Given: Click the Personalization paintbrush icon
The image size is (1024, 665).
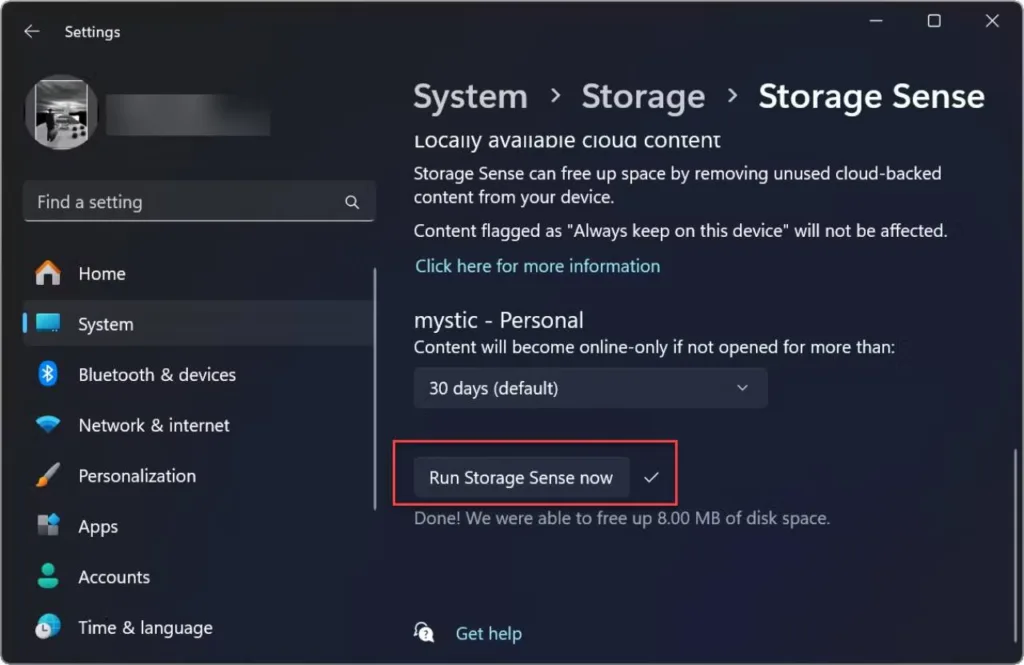Looking at the screenshot, I should 48,476.
